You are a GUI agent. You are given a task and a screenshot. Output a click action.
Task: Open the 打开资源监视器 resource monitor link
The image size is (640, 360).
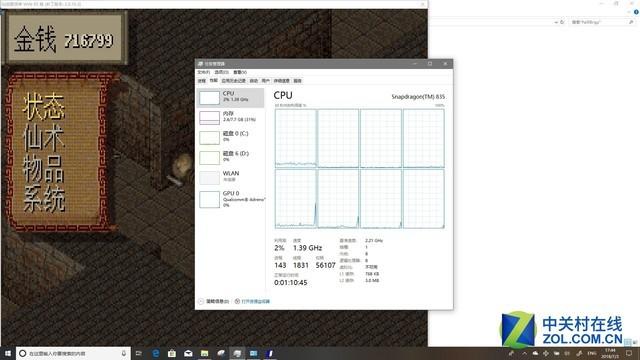pyautogui.click(x=252, y=301)
